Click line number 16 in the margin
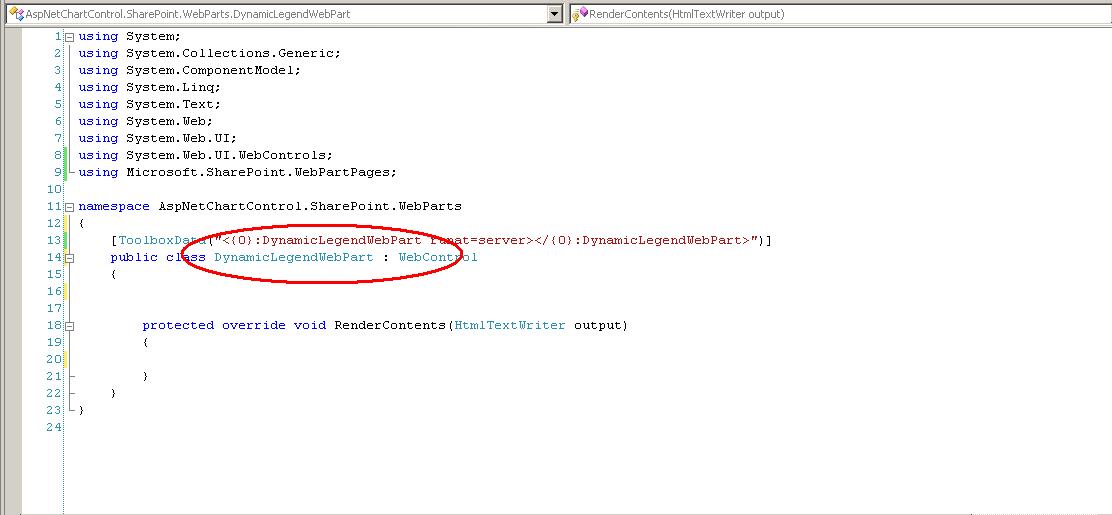 click(x=54, y=292)
